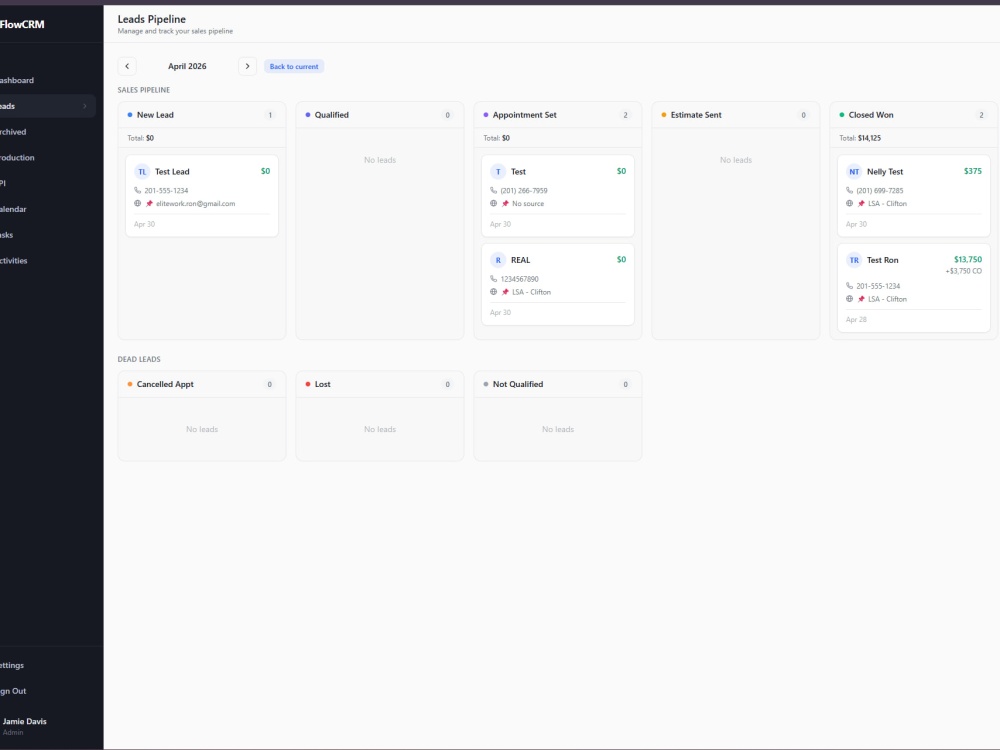The width and height of the screenshot is (1000, 750).
Task: Click phone icon beside 201-555-1234 on Test Lead
Action: 137,190
